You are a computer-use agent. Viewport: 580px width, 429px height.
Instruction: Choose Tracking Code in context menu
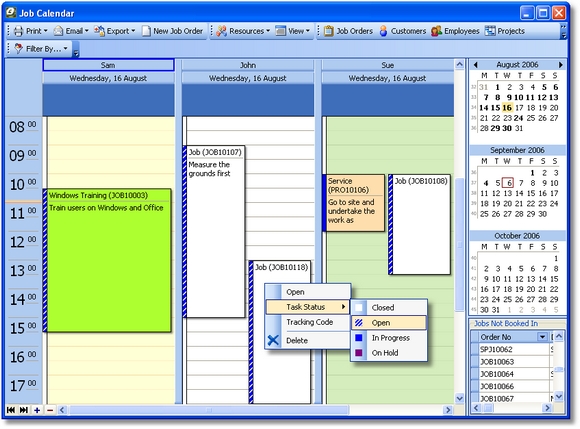coord(308,322)
